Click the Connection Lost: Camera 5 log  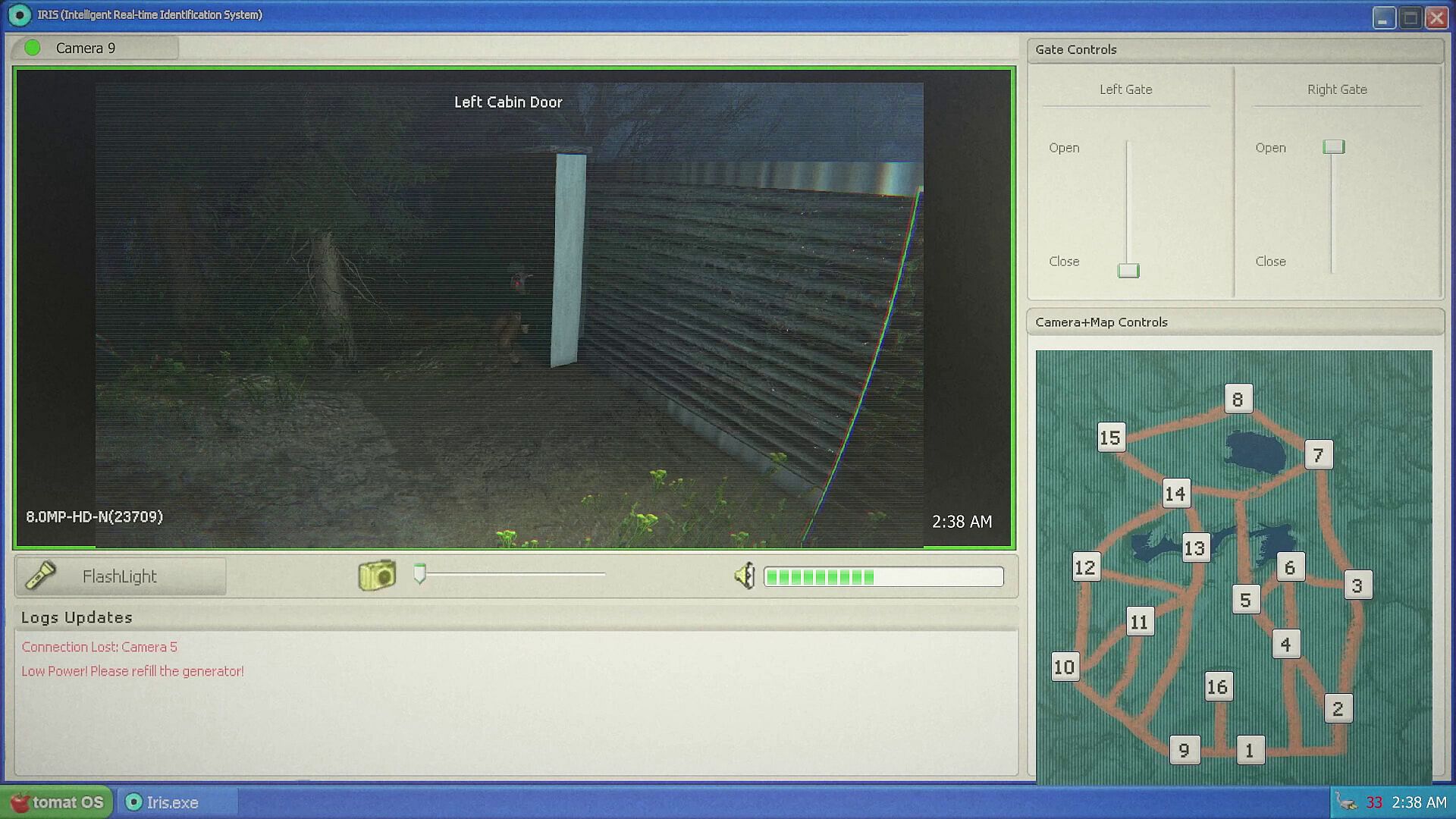[x=99, y=647]
